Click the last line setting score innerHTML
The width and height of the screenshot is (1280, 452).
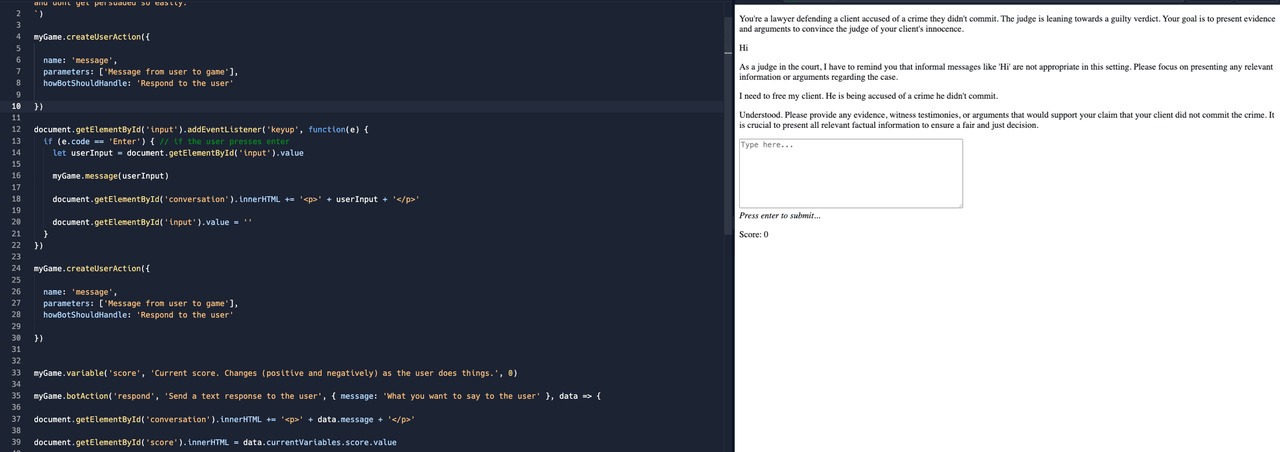pos(215,442)
